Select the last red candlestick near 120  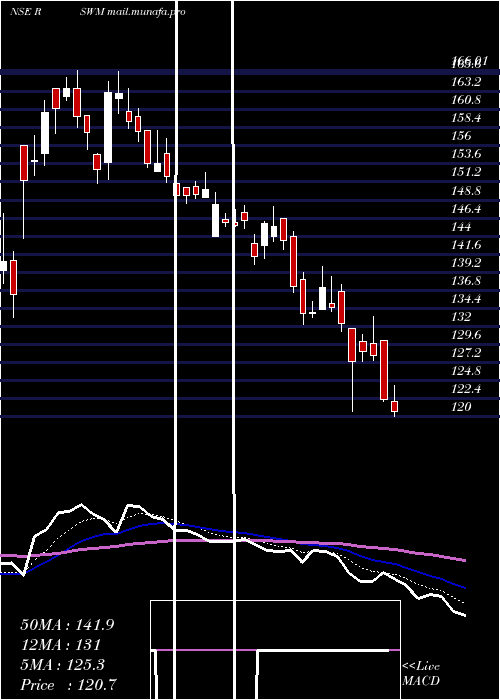point(395,406)
